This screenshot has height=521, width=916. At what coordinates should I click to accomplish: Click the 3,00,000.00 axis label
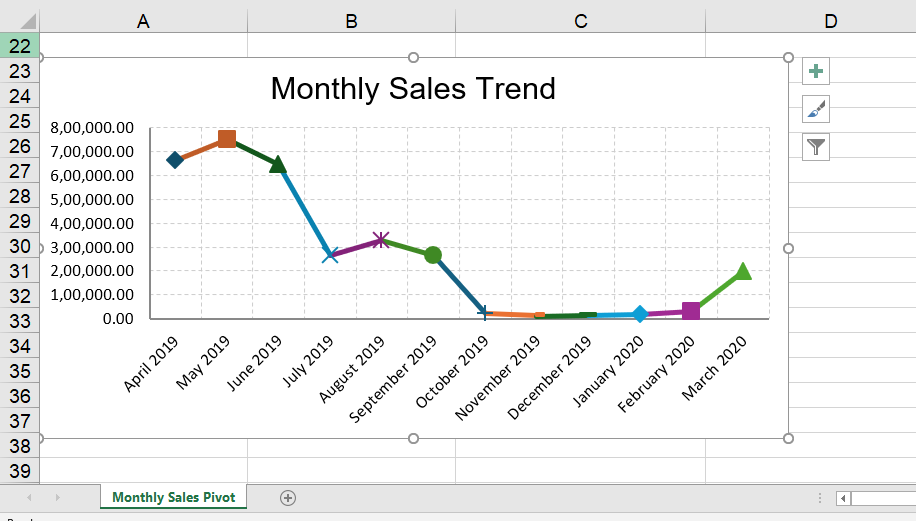pyautogui.click(x=92, y=247)
